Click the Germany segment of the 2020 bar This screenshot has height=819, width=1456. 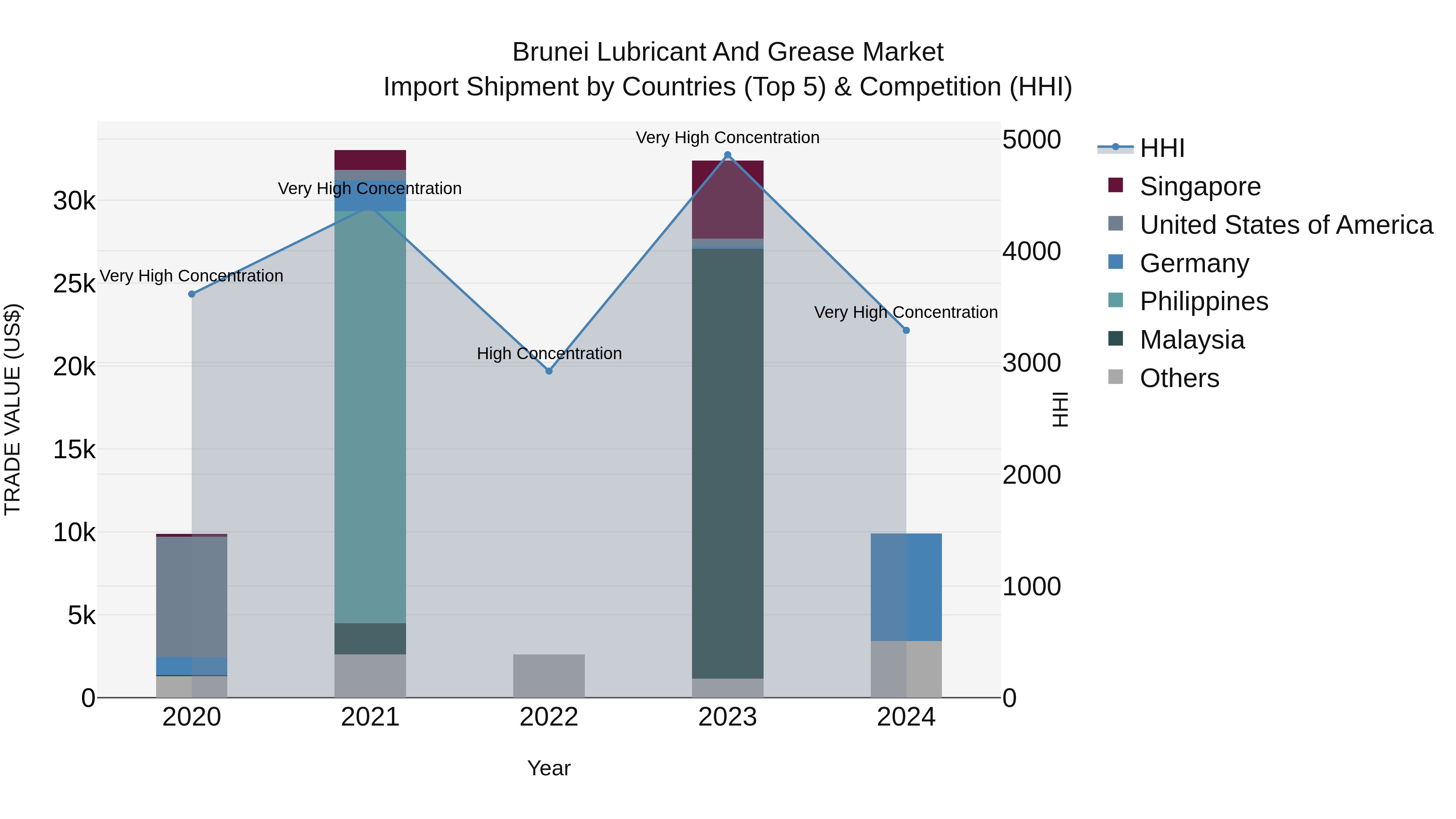pyautogui.click(x=192, y=666)
